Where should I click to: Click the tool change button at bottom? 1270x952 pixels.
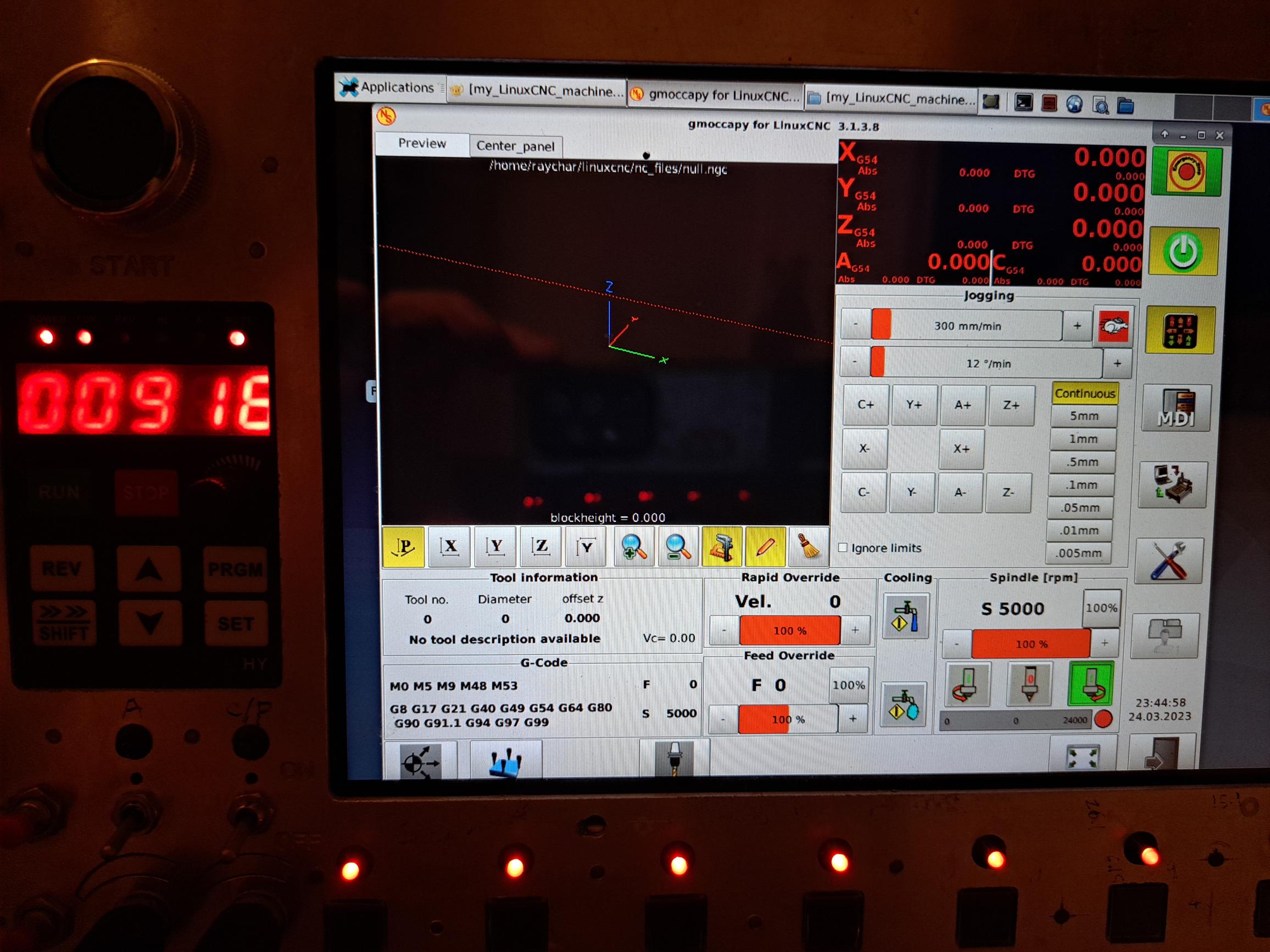tap(675, 759)
